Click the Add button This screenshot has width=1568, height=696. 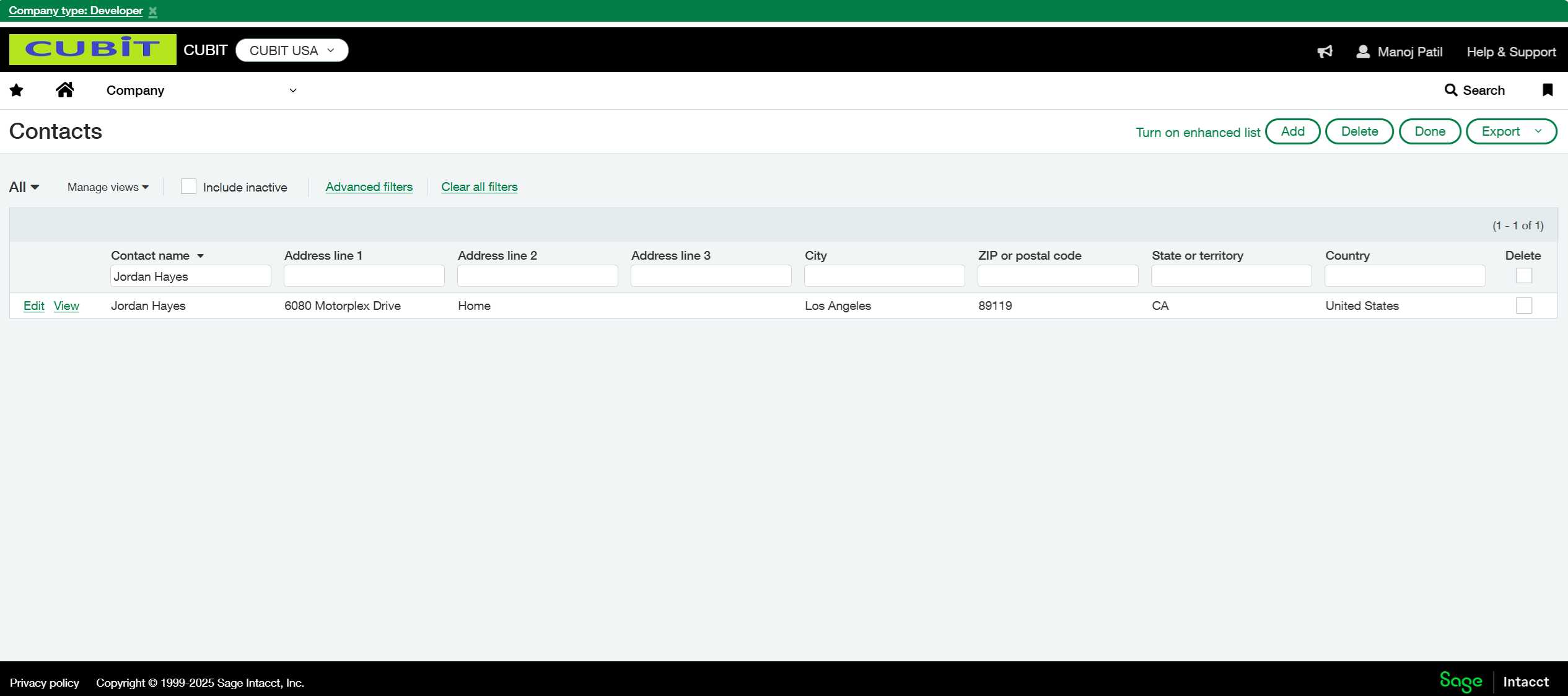tap(1292, 131)
